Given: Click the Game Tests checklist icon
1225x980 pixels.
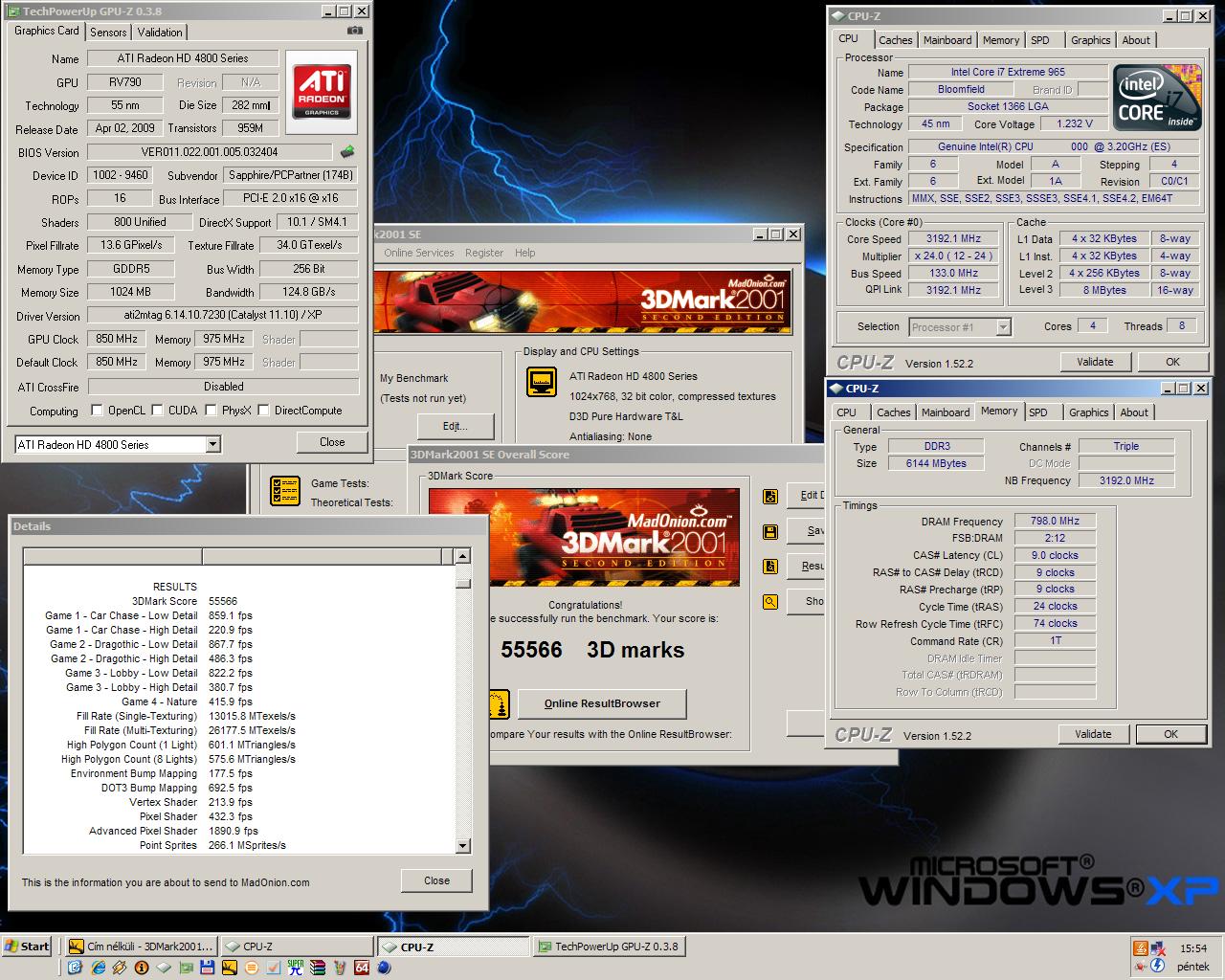Looking at the screenshot, I should click(285, 491).
